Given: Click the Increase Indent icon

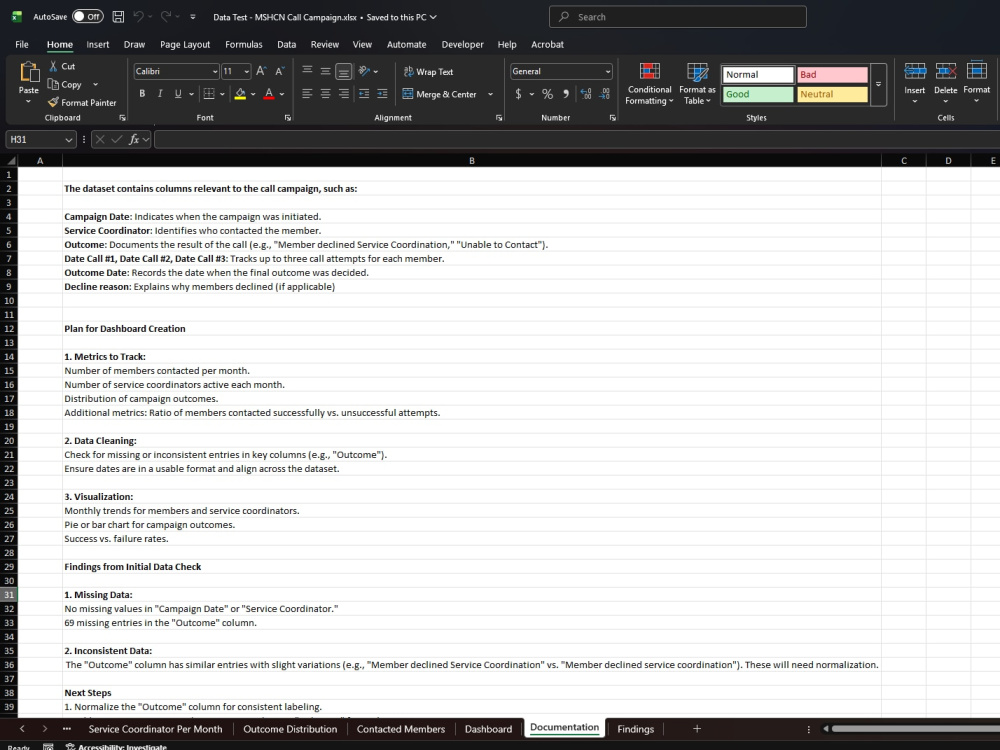Looking at the screenshot, I should coord(382,94).
